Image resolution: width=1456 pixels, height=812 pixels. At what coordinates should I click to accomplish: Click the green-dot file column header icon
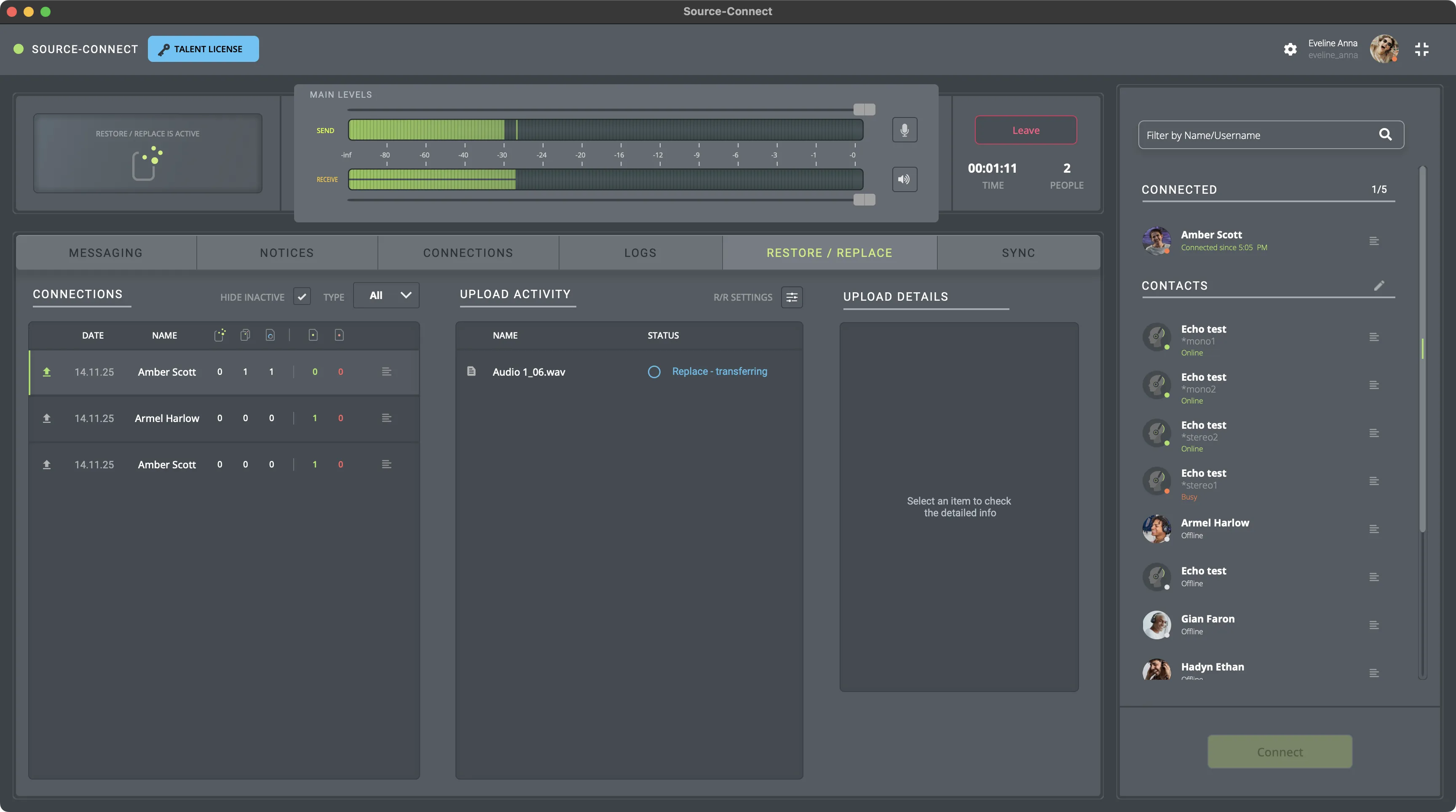coord(313,335)
